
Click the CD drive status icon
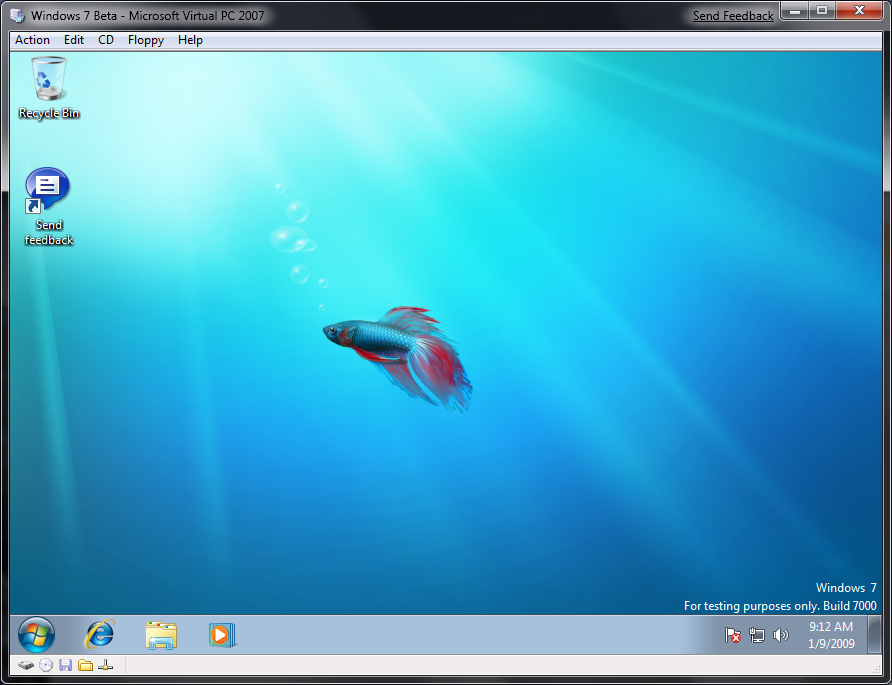pyautogui.click(x=46, y=665)
